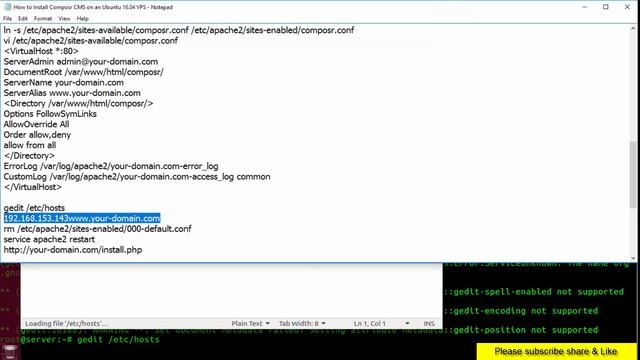Image resolution: width=640 pixels, height=360 pixels.
Task: Click the line 'http://your-domain.com/install.php'
Action: point(73,250)
